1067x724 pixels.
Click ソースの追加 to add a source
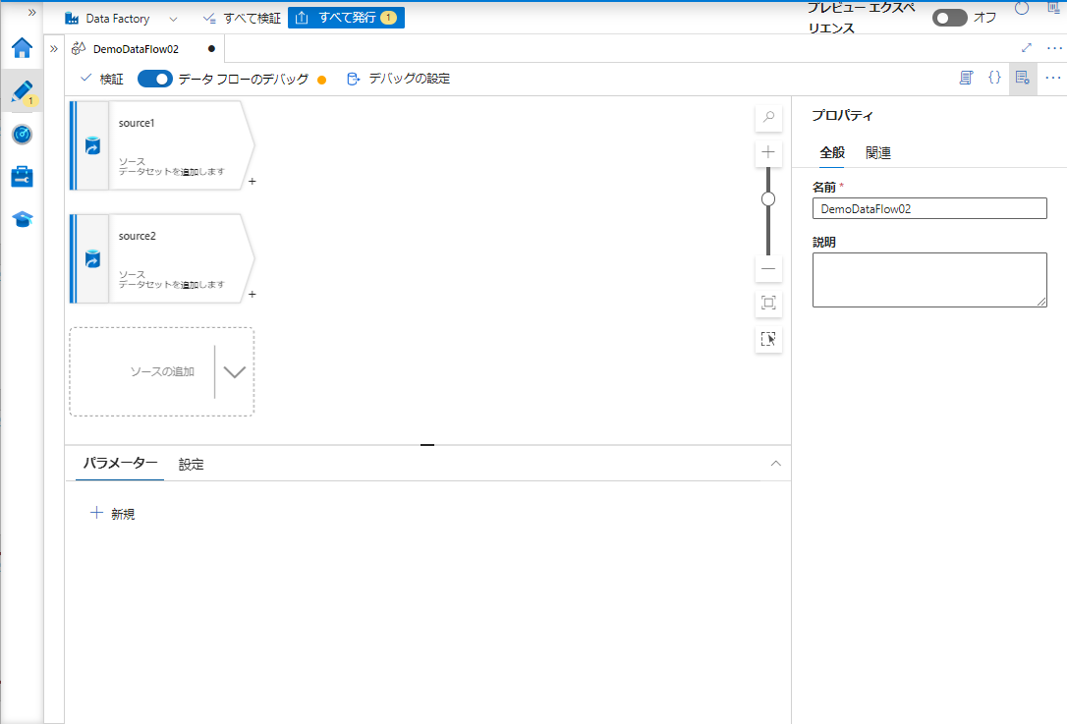click(162, 372)
